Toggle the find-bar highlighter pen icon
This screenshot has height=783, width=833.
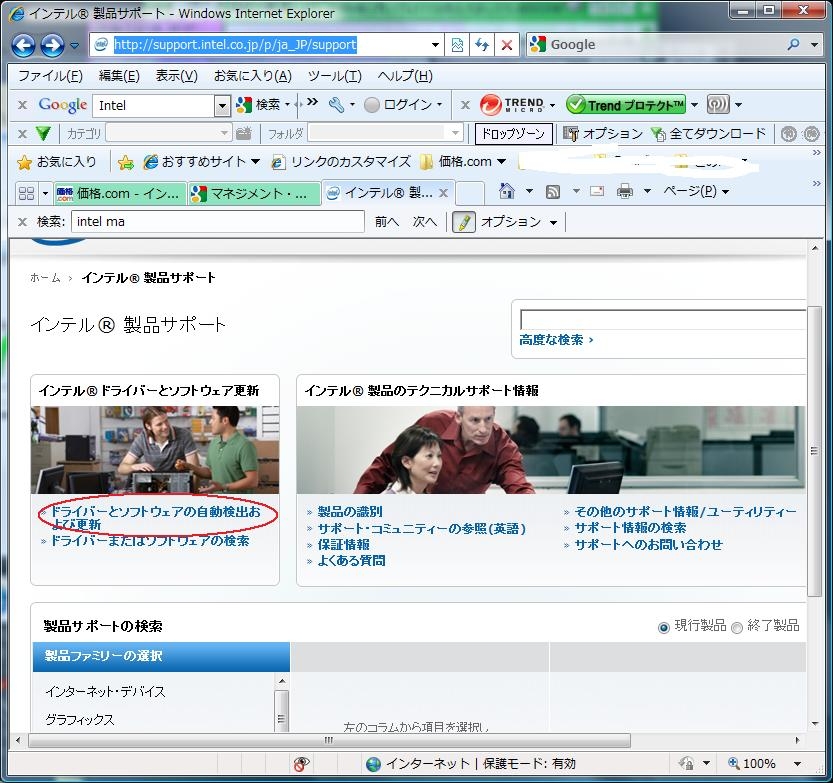(x=463, y=222)
